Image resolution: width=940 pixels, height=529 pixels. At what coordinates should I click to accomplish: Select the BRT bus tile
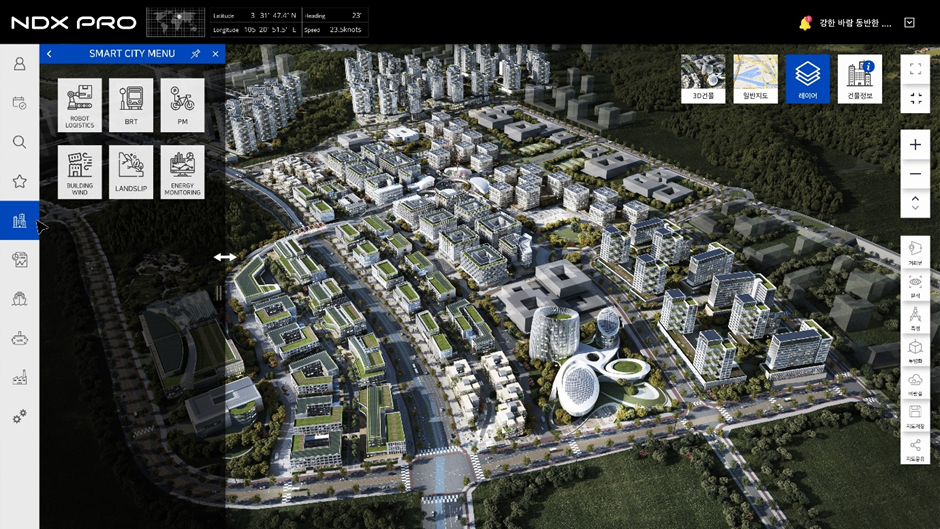tap(131, 105)
